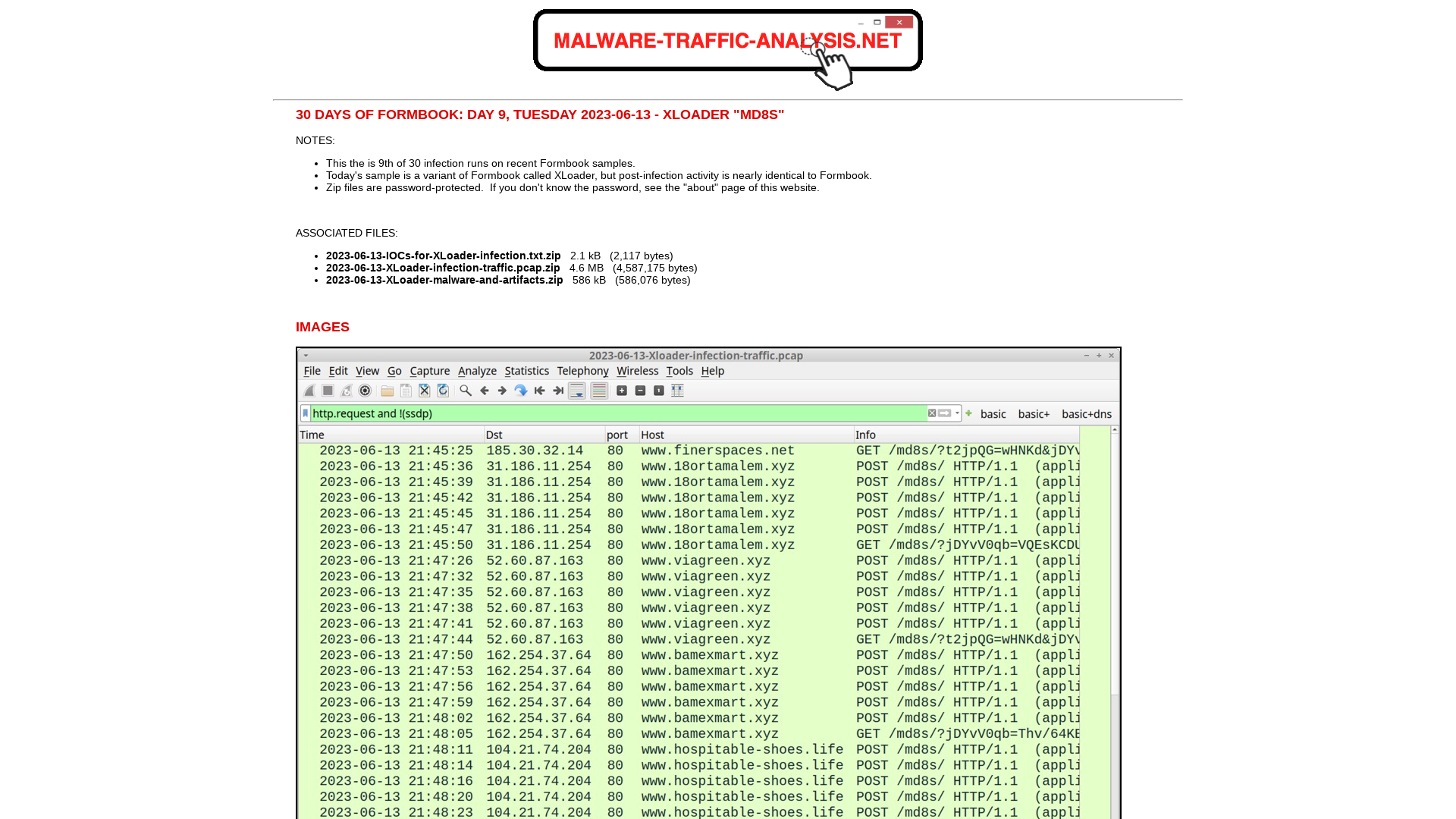The width and height of the screenshot is (1456, 819).
Task: Open capture options gear icon
Action: tap(365, 391)
